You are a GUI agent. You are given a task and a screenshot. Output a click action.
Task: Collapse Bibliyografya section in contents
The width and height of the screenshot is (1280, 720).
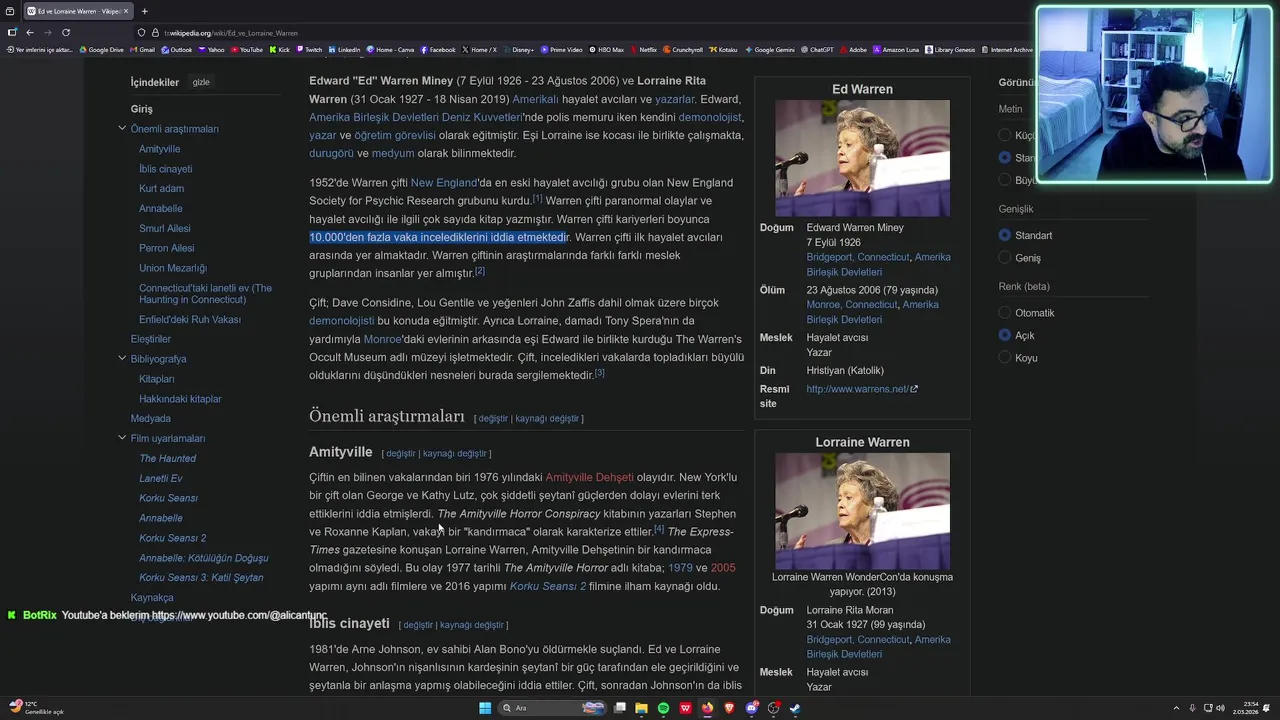pyautogui.click(x=122, y=359)
